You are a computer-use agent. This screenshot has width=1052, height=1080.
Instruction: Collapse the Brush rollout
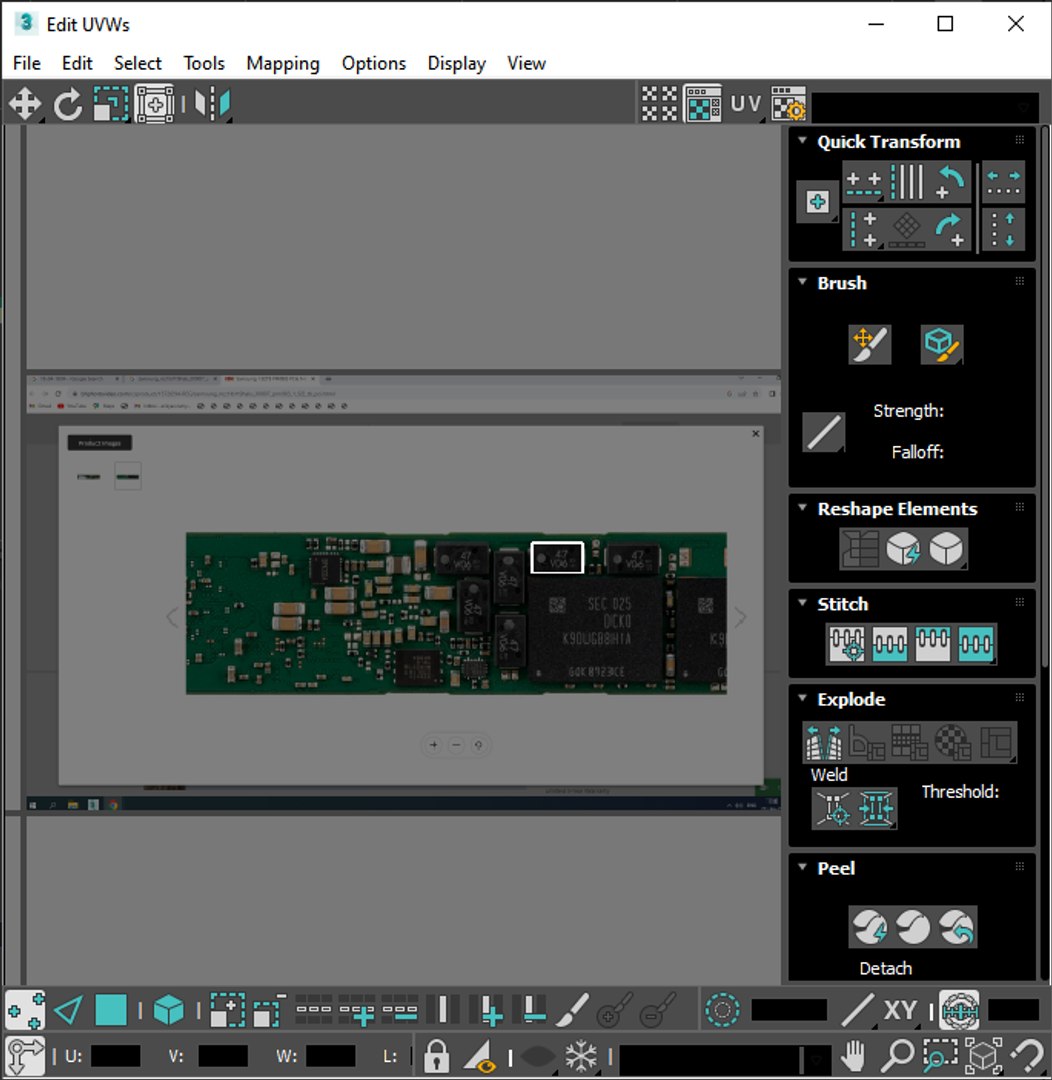pyautogui.click(x=803, y=282)
